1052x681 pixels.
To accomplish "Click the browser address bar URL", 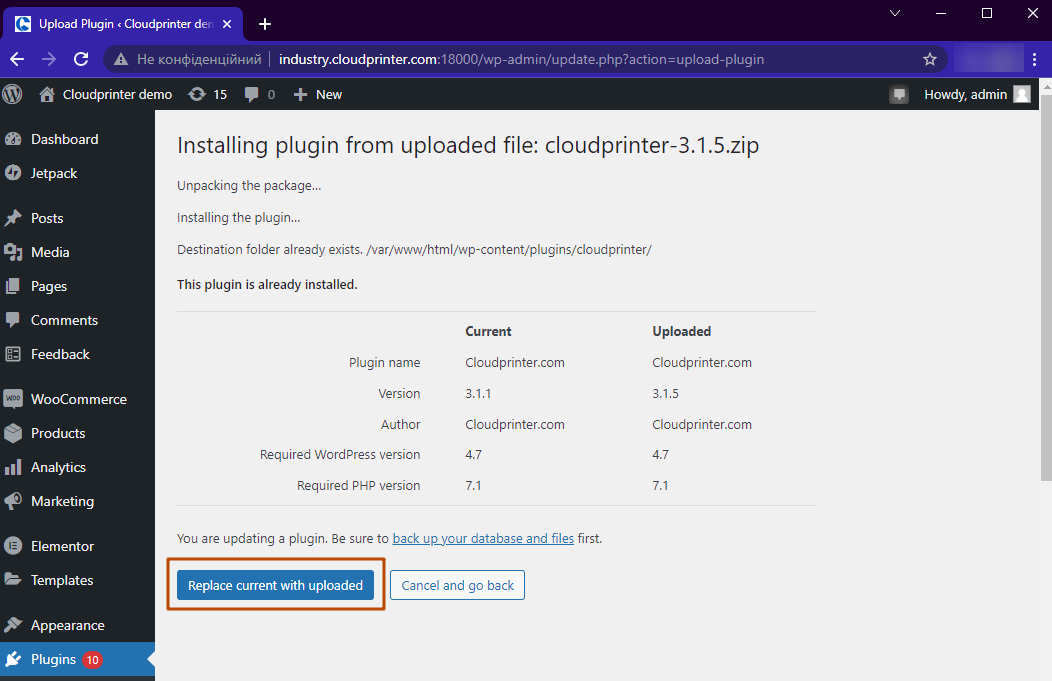I will click(x=521, y=59).
